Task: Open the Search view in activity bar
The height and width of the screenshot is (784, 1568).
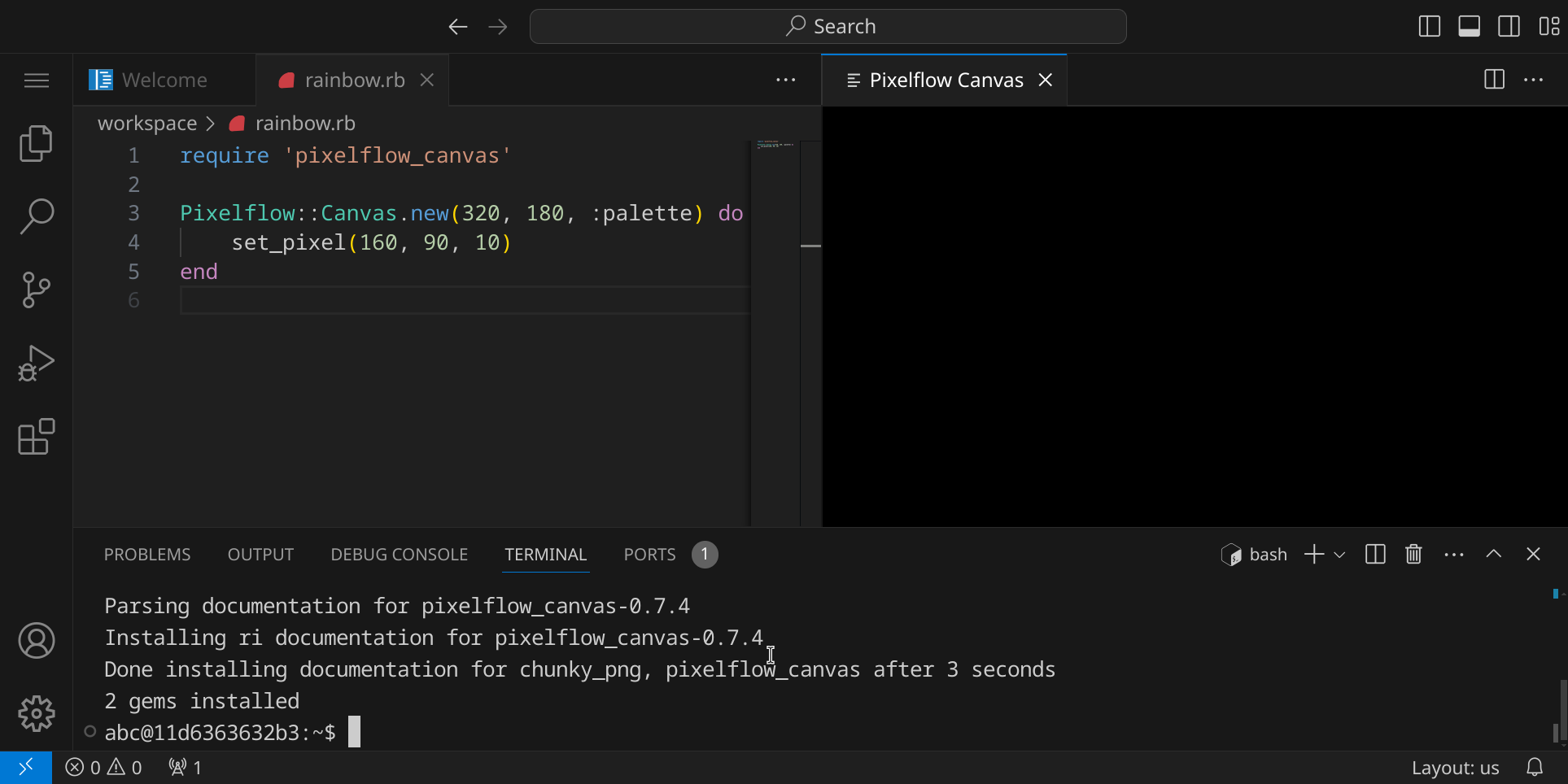Action: 36,216
